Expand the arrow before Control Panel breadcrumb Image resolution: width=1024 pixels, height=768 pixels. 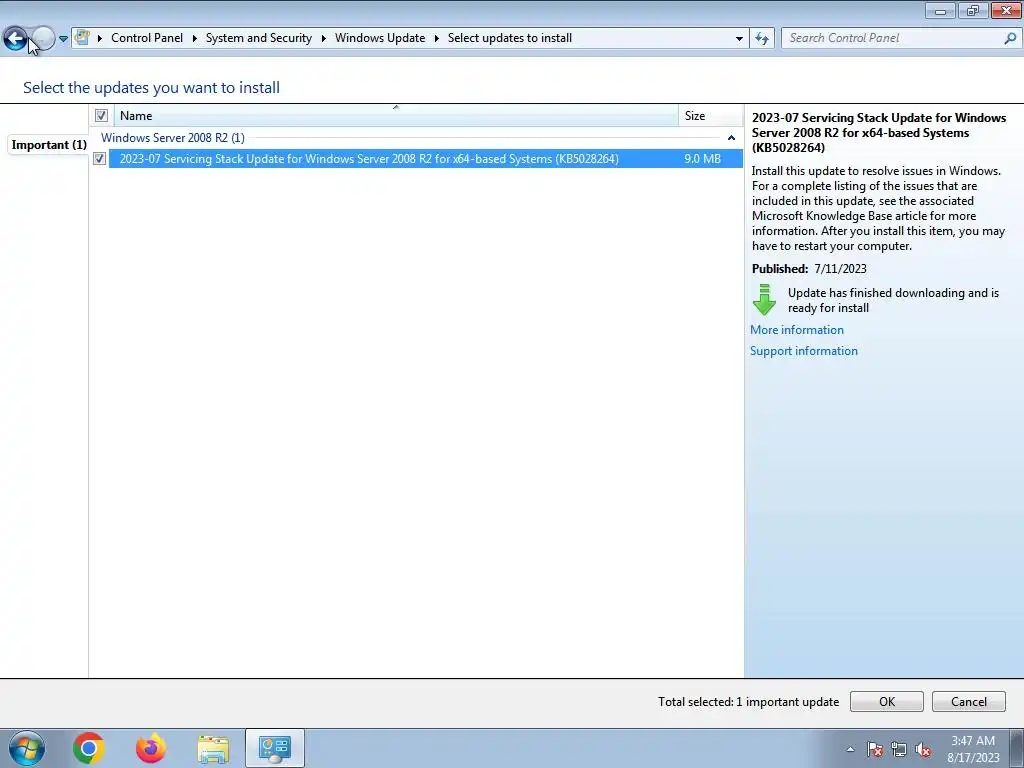100,39
